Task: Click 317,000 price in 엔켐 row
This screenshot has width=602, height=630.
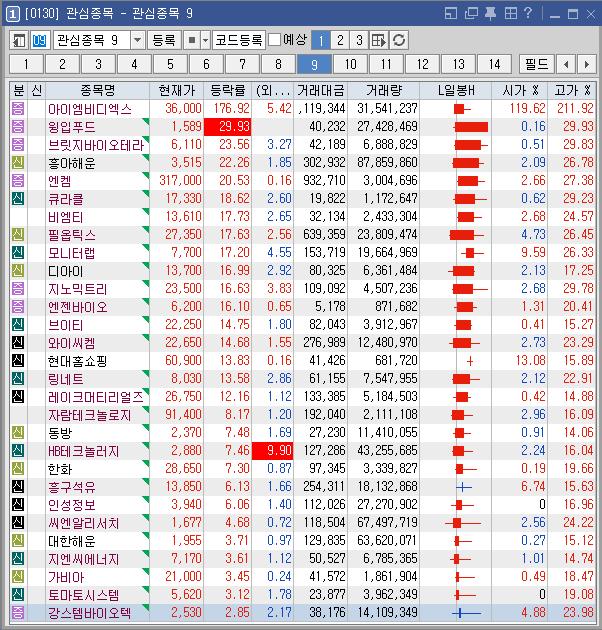Action: pos(180,181)
